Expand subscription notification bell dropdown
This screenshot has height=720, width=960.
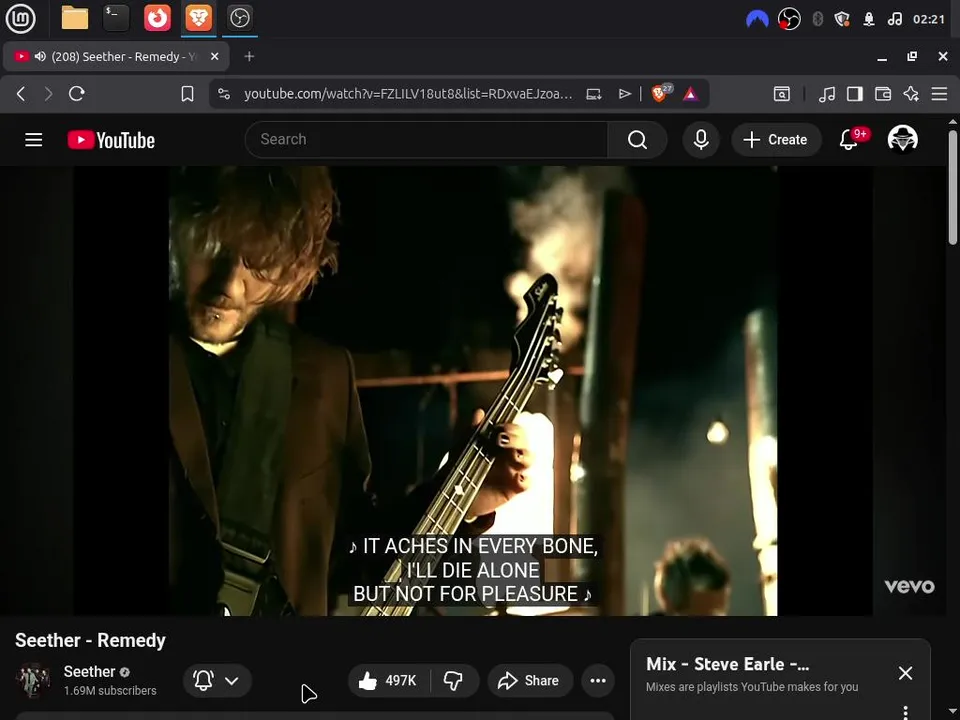click(217, 680)
